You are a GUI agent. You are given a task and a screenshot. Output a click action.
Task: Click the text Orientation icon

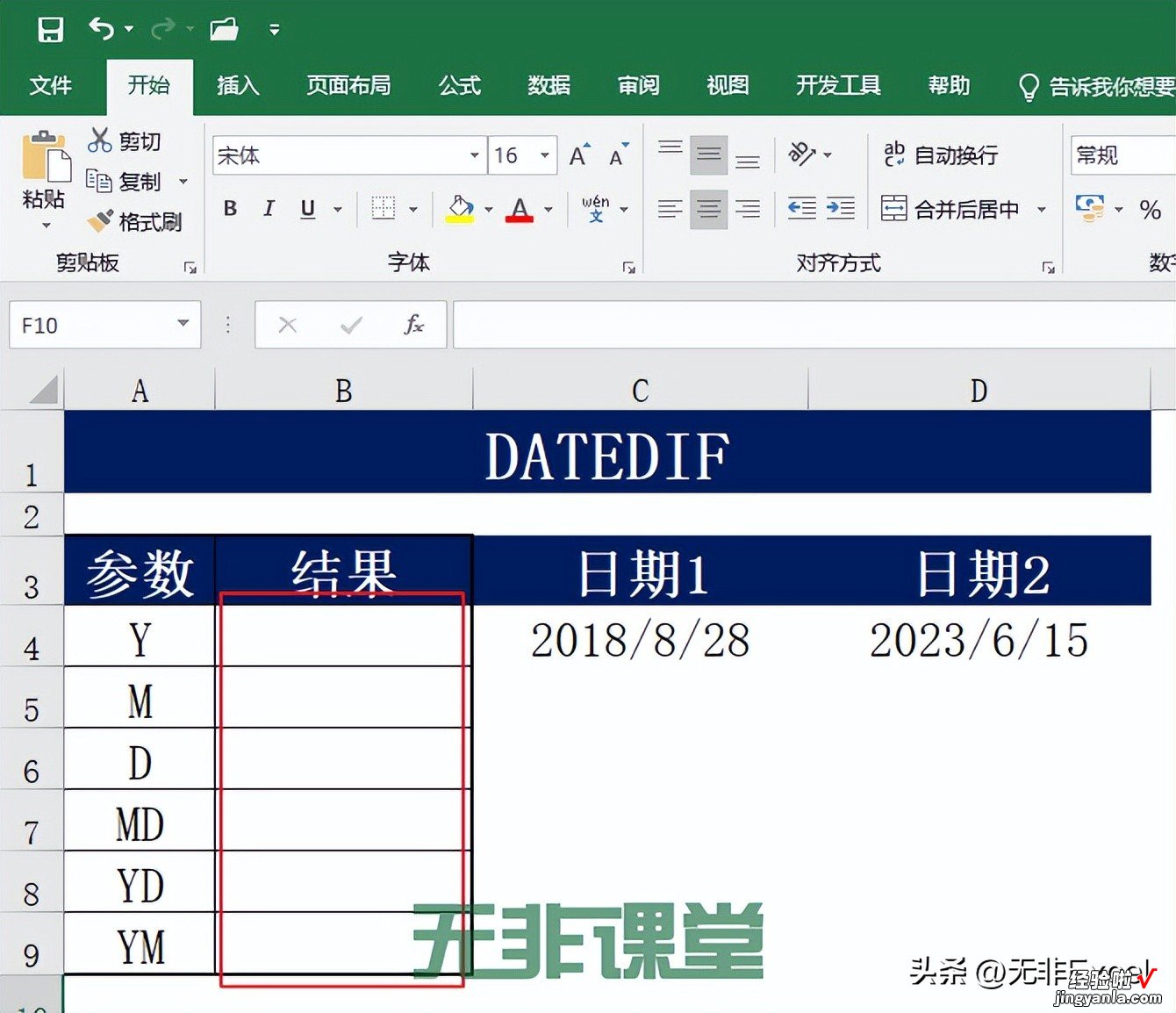pos(802,154)
